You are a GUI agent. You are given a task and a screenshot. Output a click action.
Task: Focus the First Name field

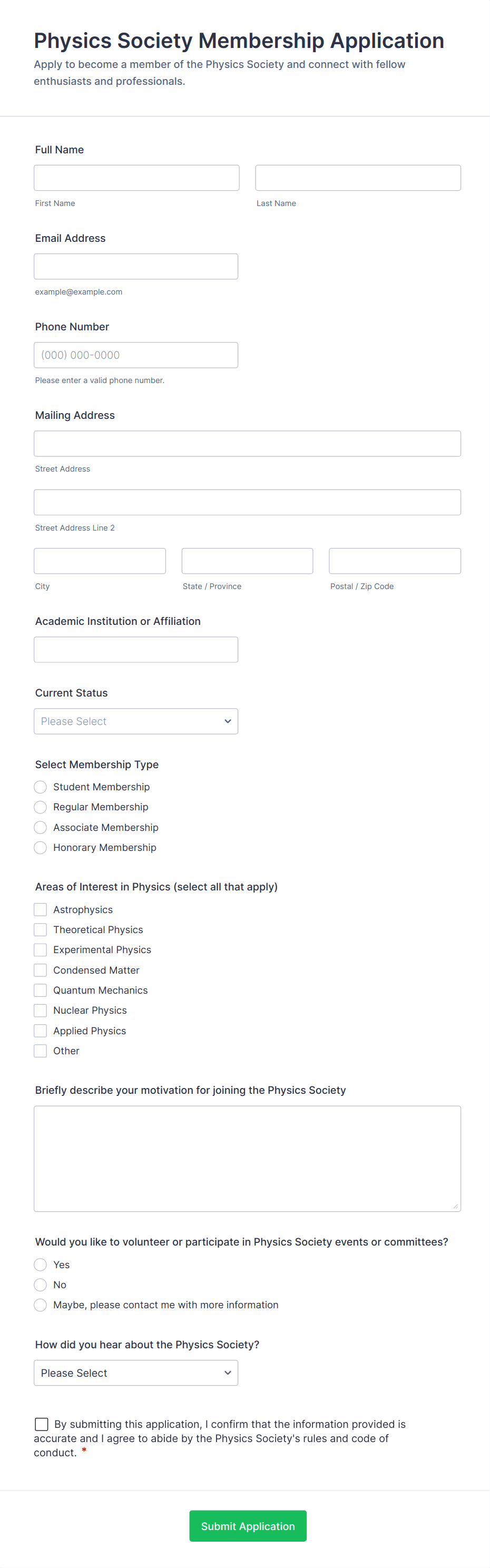pos(136,178)
